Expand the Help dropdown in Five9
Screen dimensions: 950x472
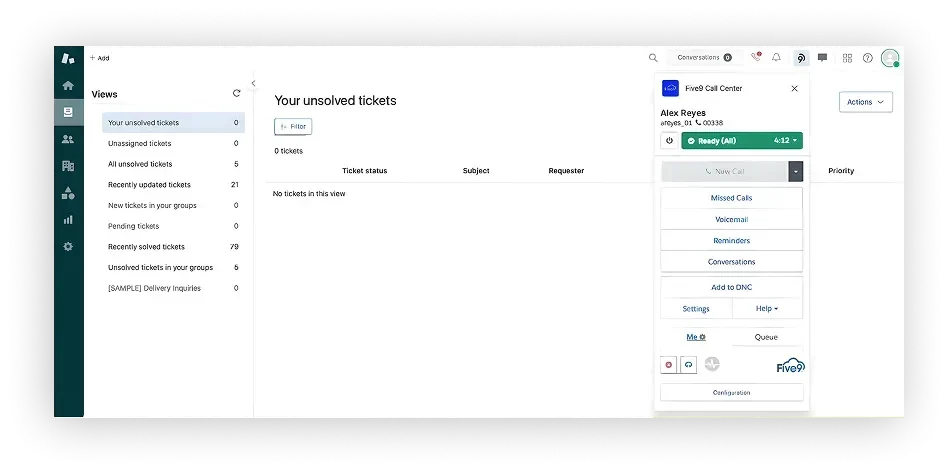coord(767,309)
